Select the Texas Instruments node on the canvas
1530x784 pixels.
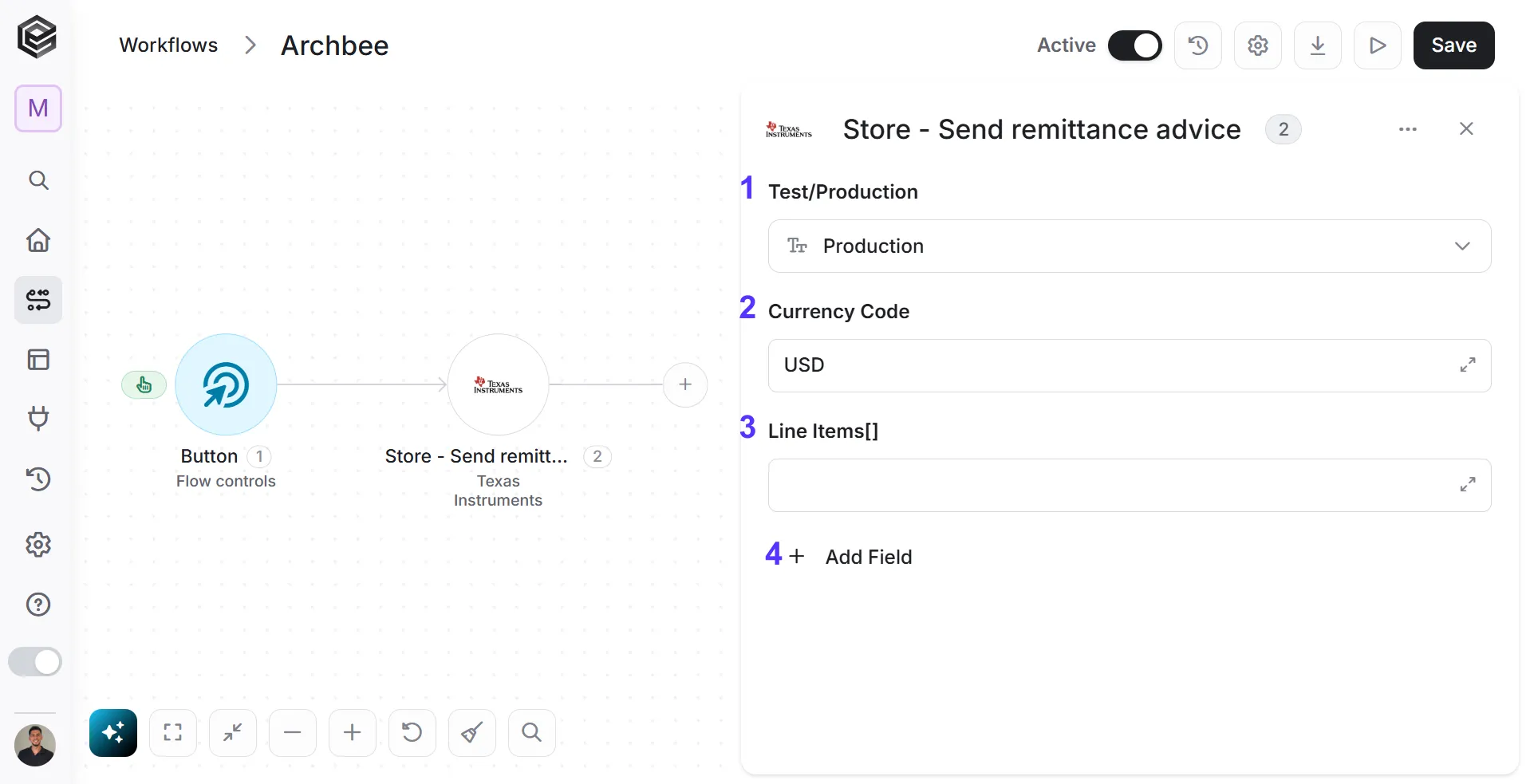point(499,384)
